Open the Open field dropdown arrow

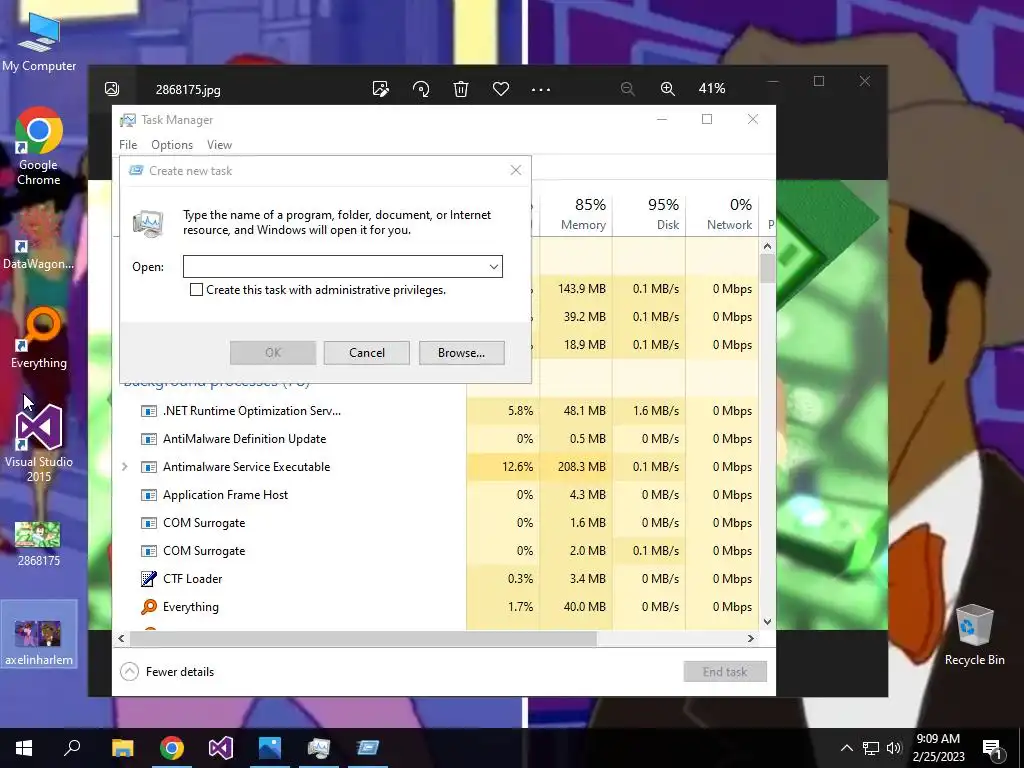coord(494,266)
